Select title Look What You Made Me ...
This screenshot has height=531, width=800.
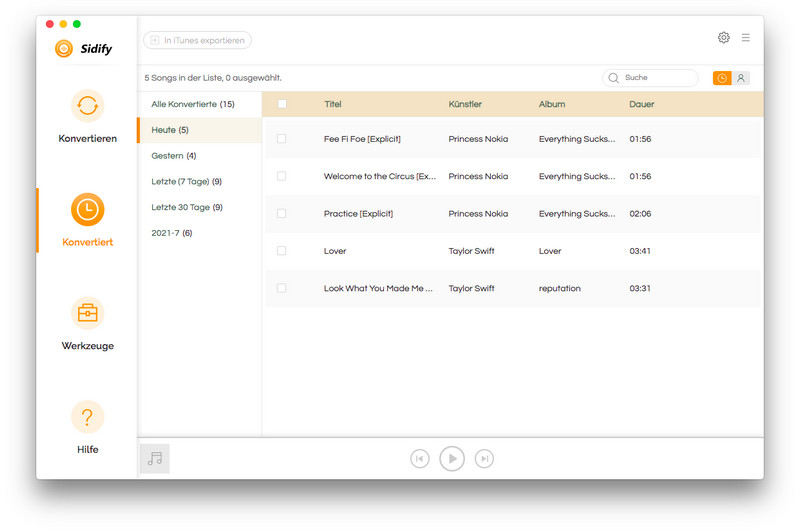378,288
